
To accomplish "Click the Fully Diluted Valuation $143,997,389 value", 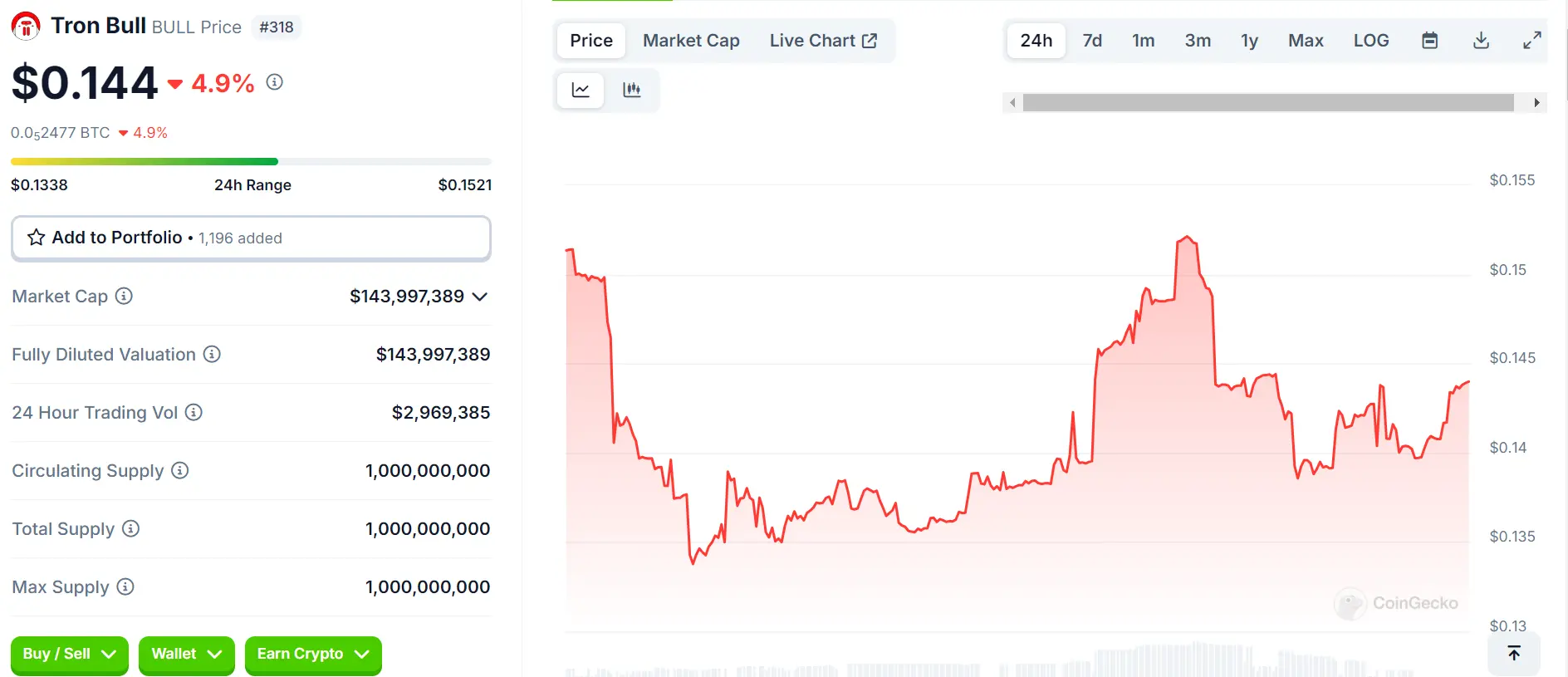I will click(434, 354).
